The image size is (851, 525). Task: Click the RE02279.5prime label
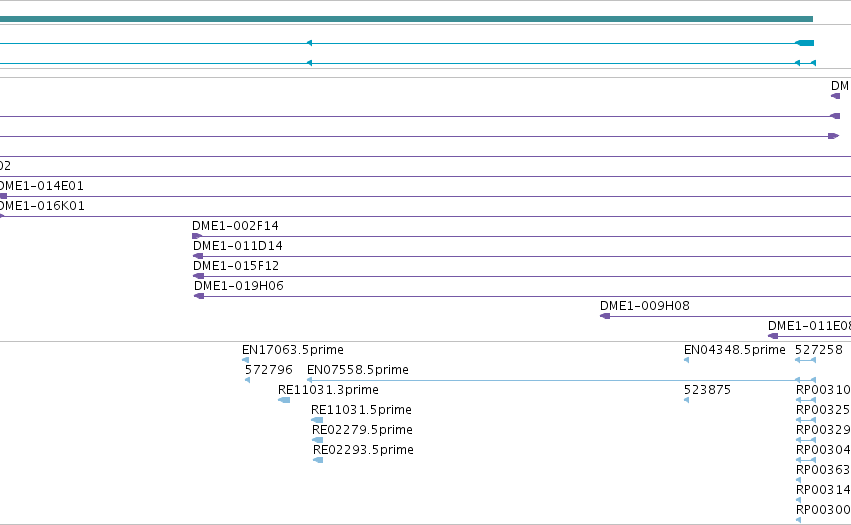[x=363, y=430]
